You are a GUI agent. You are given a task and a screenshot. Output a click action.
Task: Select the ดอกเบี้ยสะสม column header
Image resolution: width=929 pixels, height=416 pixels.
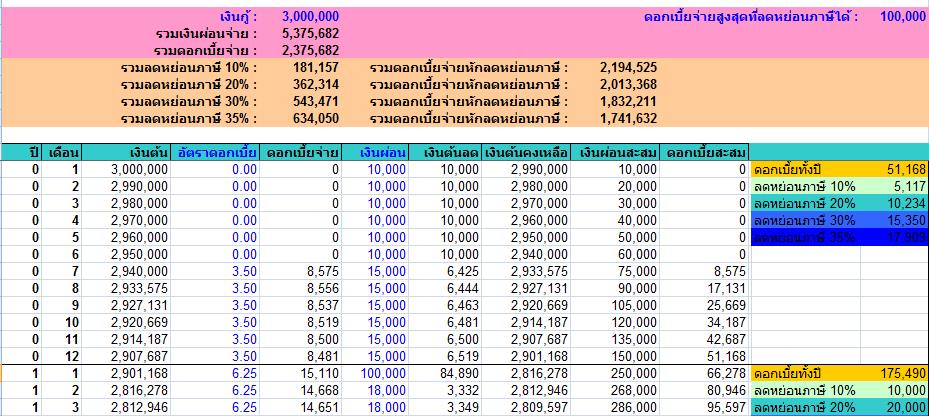tap(704, 152)
